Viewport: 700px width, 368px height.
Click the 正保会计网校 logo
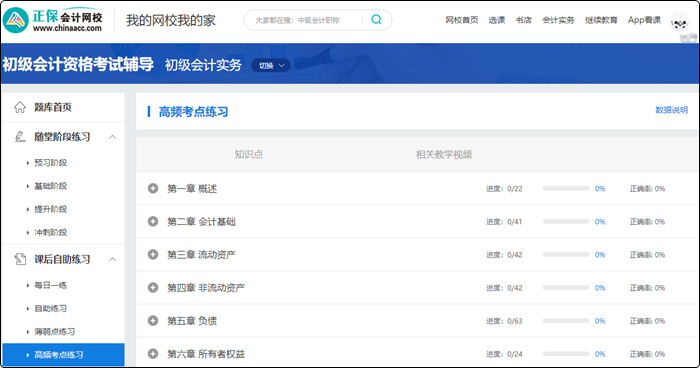[53, 20]
